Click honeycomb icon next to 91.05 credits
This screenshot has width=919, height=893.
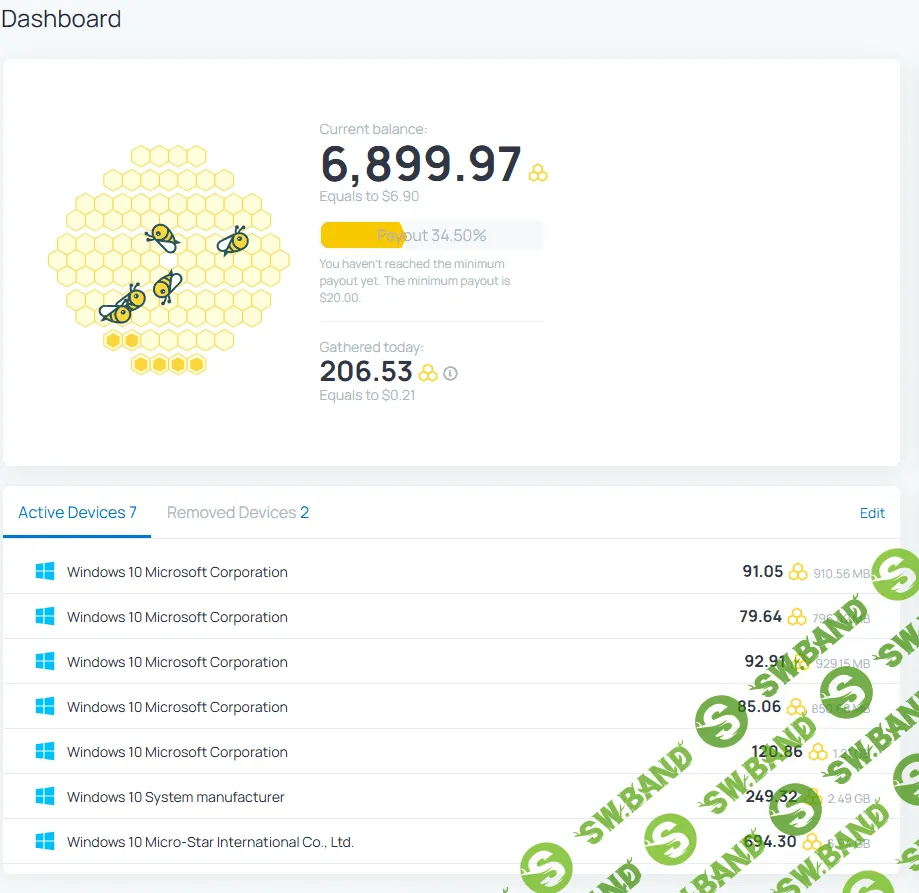[x=798, y=572]
